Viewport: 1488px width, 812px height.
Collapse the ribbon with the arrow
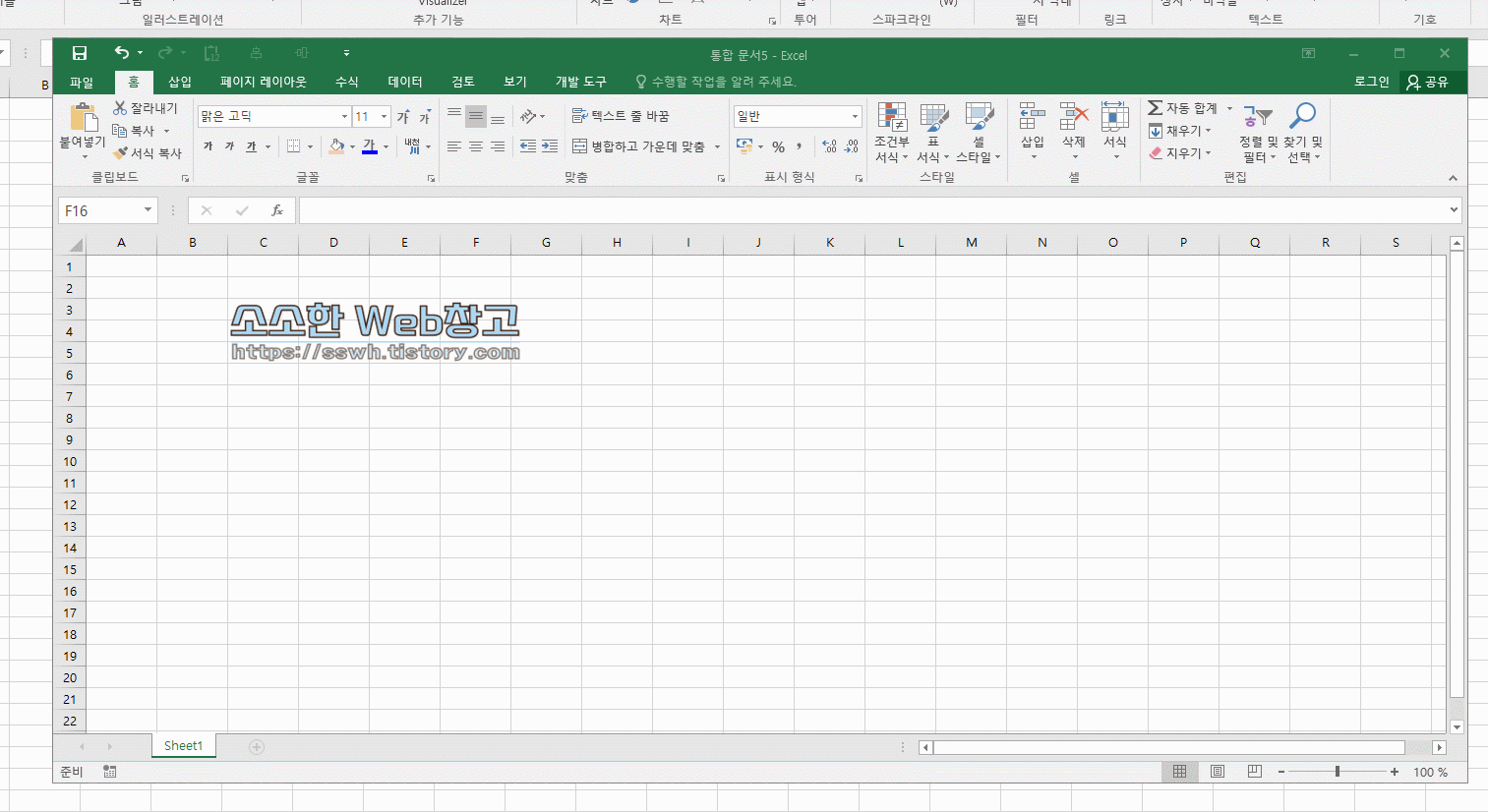click(1453, 178)
